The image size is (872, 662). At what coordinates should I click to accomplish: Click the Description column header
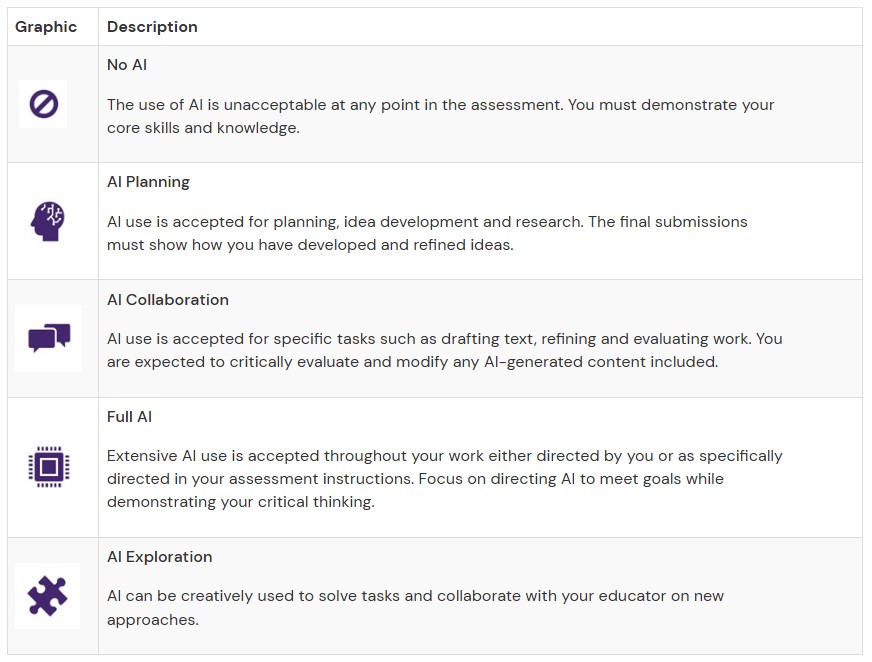(x=152, y=27)
